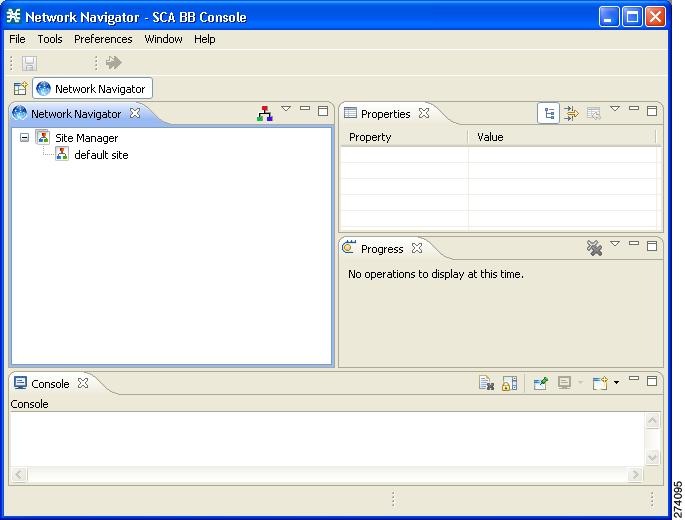This screenshot has height=520, width=685.
Task: Click console horizontal scrollbar right arrow
Action: pos(636,474)
